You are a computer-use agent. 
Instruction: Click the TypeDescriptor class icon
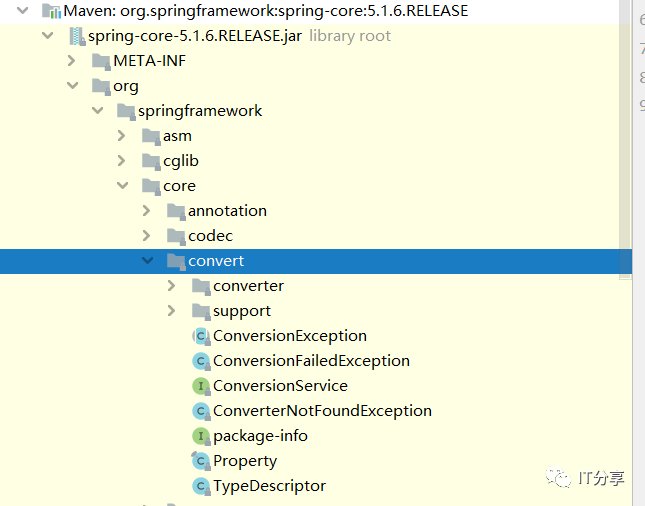[200, 486]
